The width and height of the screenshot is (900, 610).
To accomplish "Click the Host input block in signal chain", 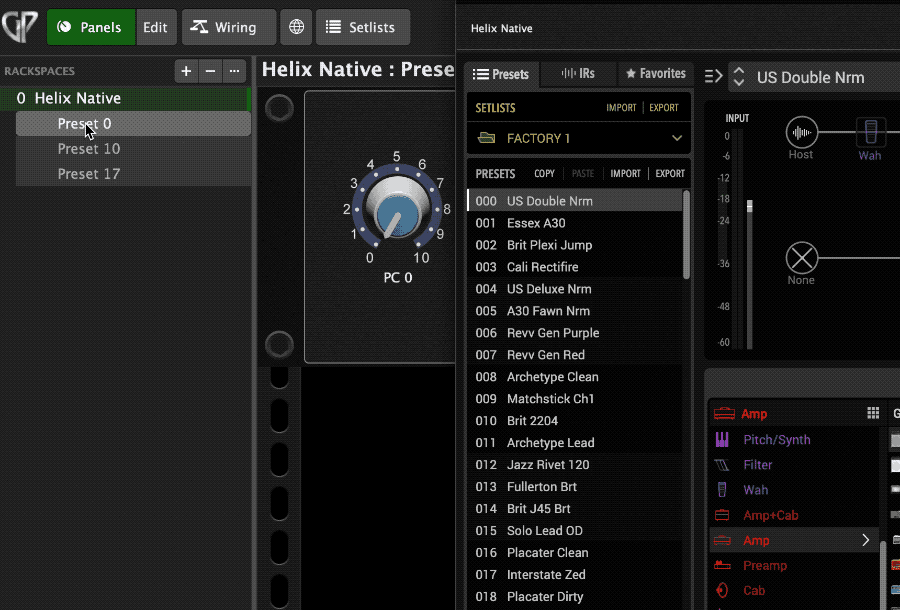I will pos(800,133).
